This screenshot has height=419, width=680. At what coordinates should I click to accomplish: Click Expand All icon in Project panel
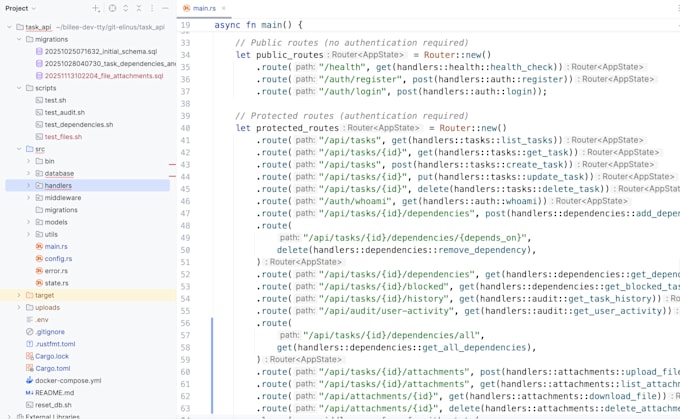[x=126, y=8]
